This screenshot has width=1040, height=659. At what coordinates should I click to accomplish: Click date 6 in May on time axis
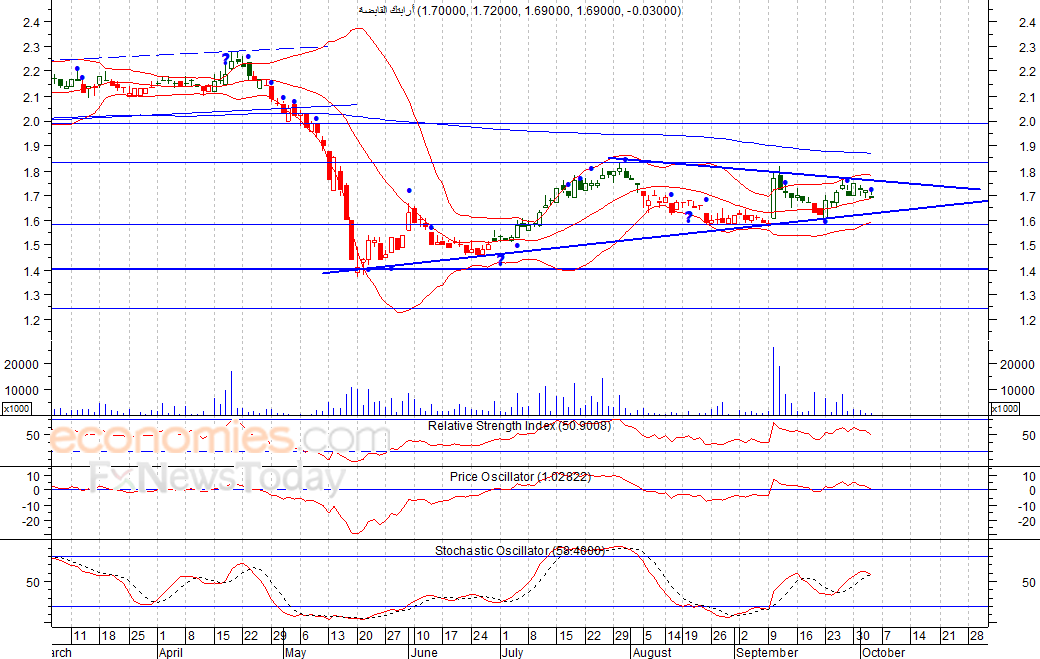pos(305,636)
